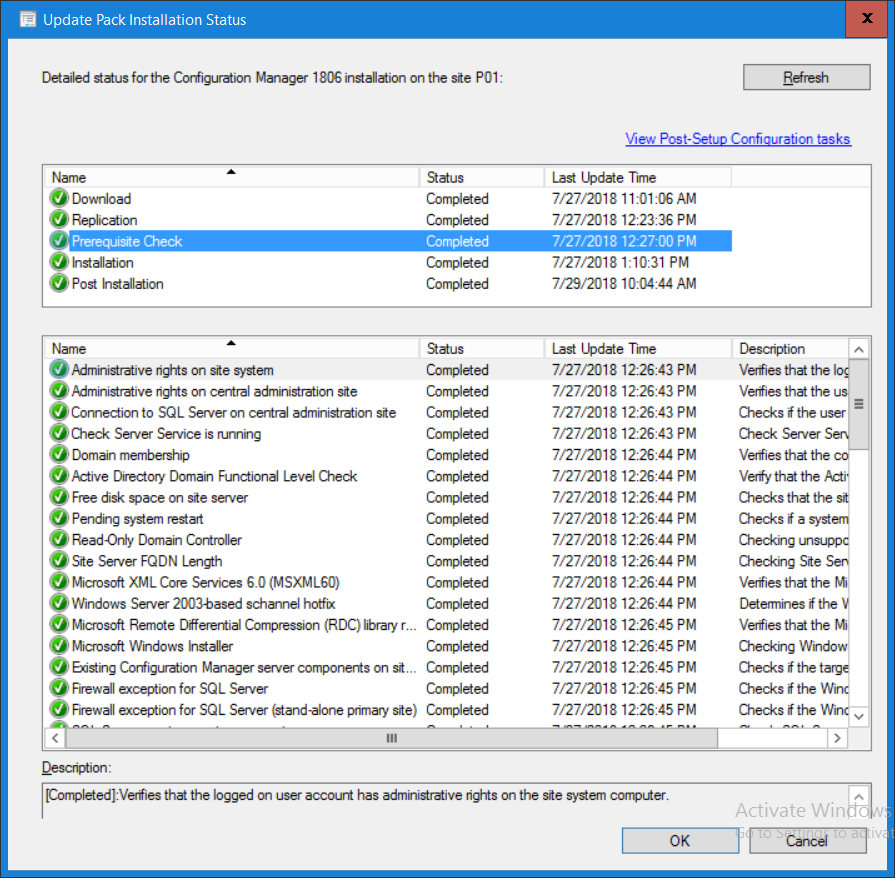Click the horizontal scrollbar right arrow in the lower list
Image resolution: width=895 pixels, height=878 pixels.
pyautogui.click(x=837, y=738)
